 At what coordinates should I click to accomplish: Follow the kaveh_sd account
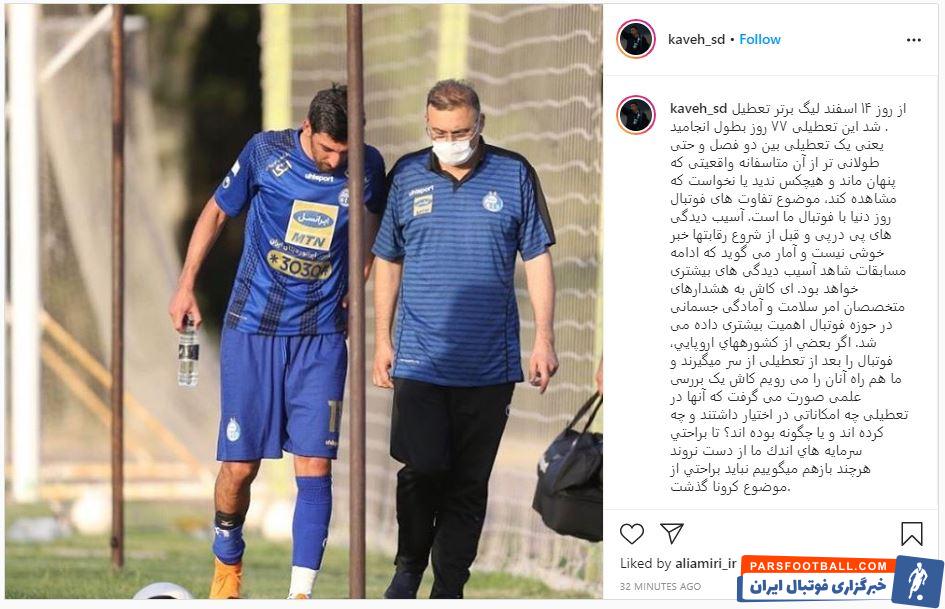759,39
